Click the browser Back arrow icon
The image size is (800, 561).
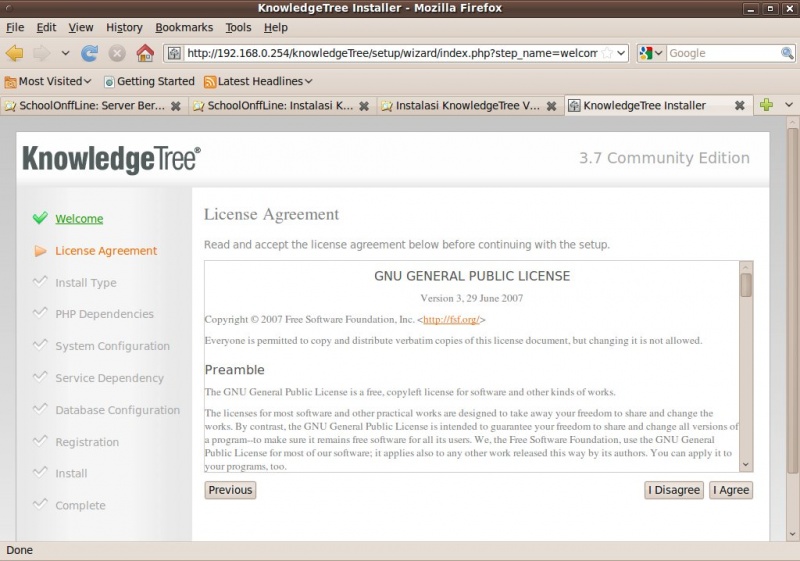click(x=15, y=53)
